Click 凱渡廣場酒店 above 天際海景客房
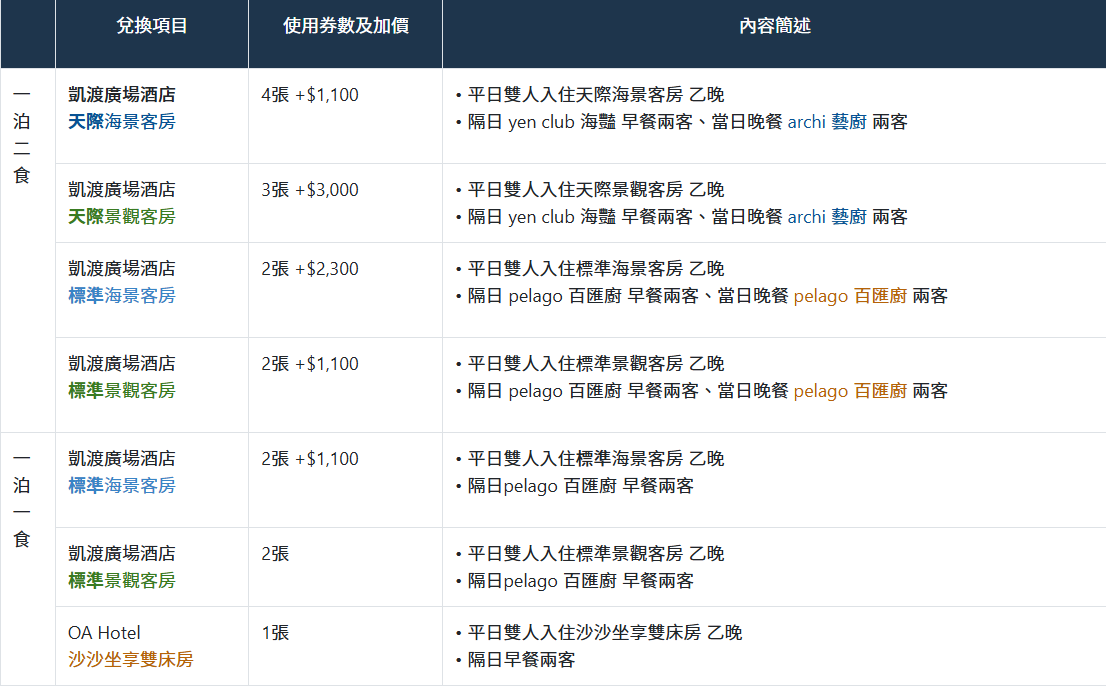1106x687 pixels. point(121,95)
